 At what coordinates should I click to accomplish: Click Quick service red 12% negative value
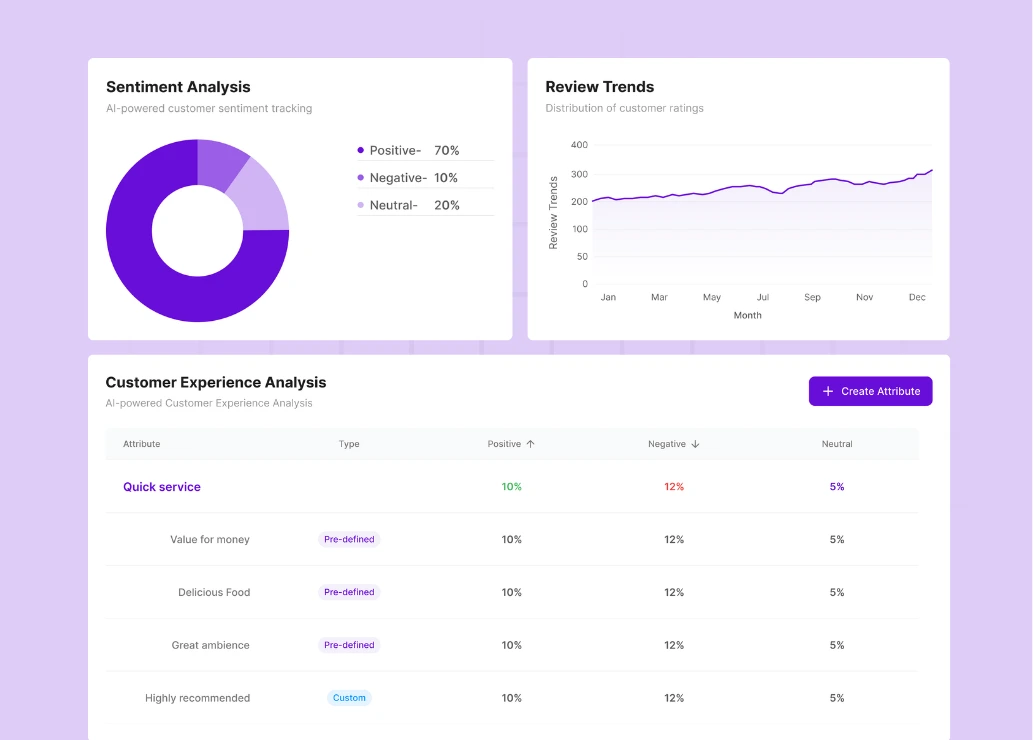674,486
